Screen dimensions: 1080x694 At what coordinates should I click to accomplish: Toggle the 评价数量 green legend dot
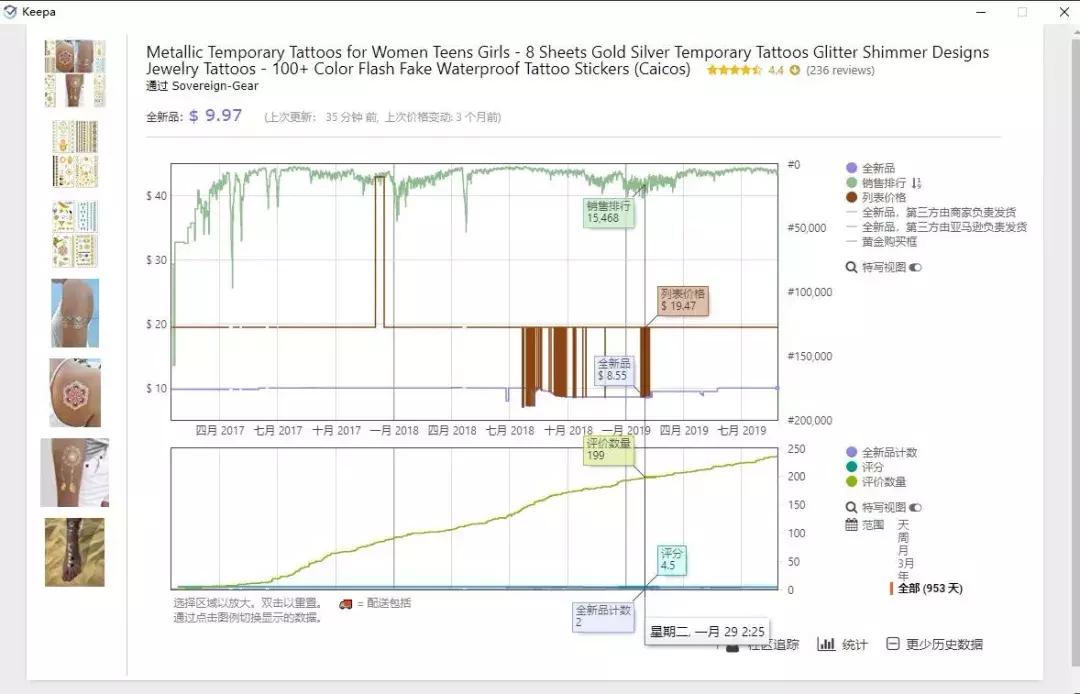pyautogui.click(x=851, y=482)
